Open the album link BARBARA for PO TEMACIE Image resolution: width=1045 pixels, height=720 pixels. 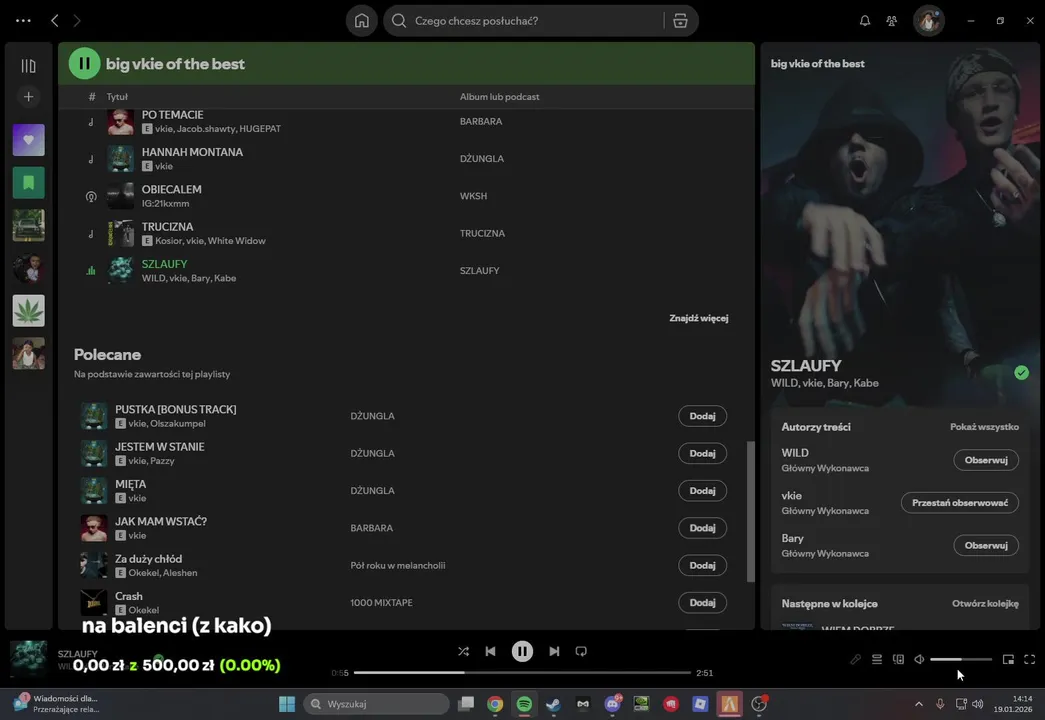(x=481, y=121)
